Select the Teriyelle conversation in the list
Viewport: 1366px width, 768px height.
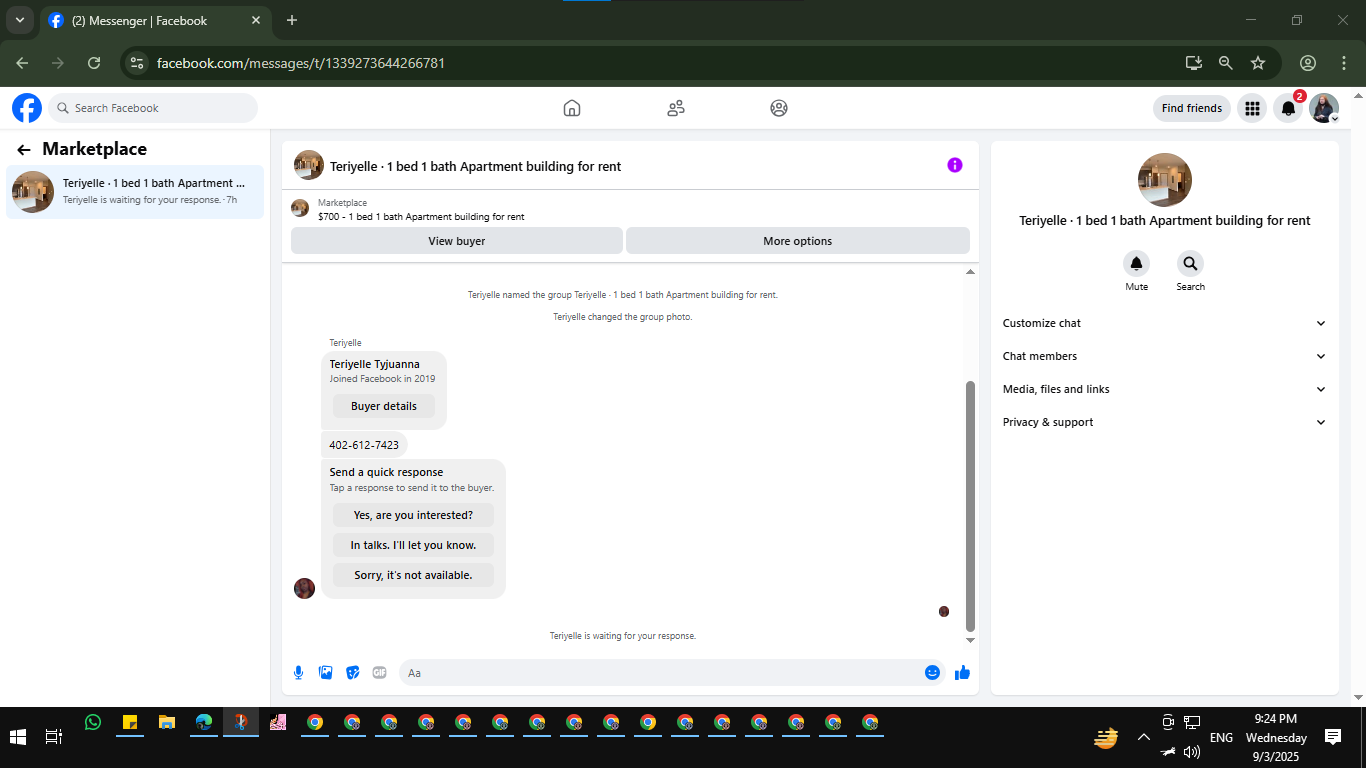135,191
